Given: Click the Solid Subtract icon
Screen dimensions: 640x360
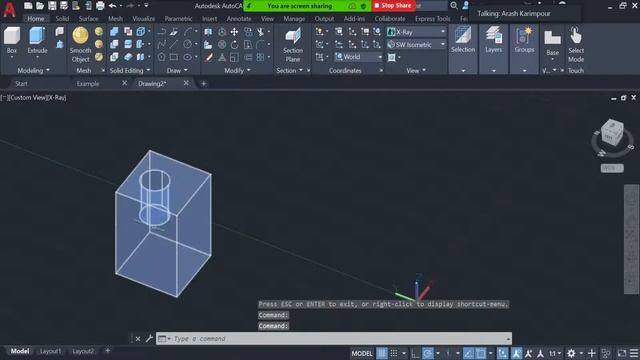Looking at the screenshot, I should [114, 44].
